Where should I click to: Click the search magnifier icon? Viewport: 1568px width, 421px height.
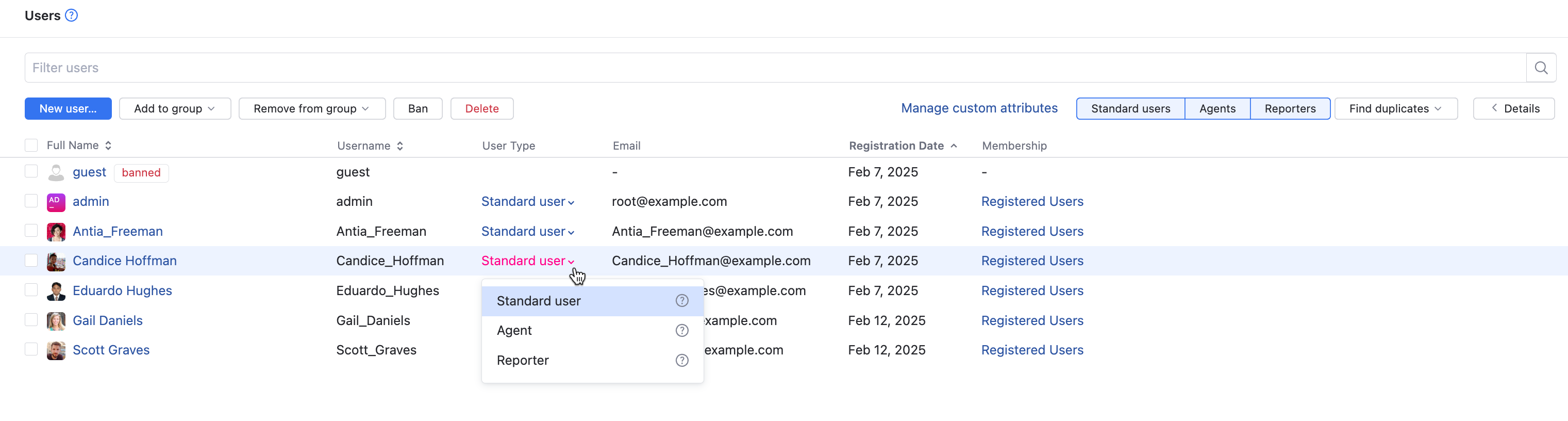1541,68
